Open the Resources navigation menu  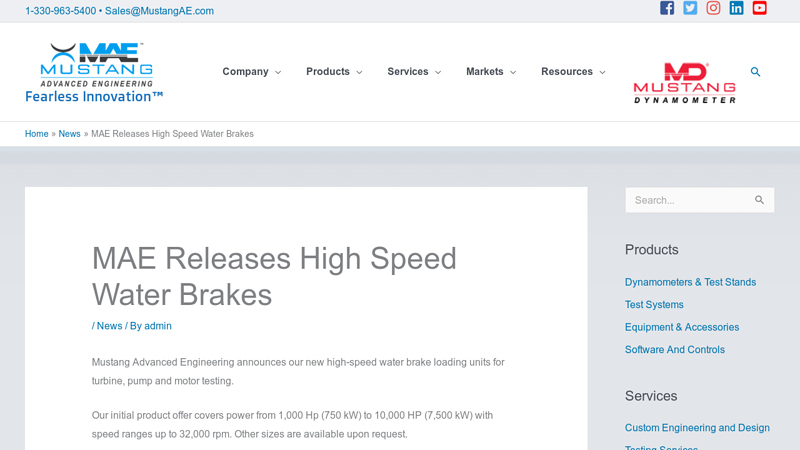tap(573, 72)
